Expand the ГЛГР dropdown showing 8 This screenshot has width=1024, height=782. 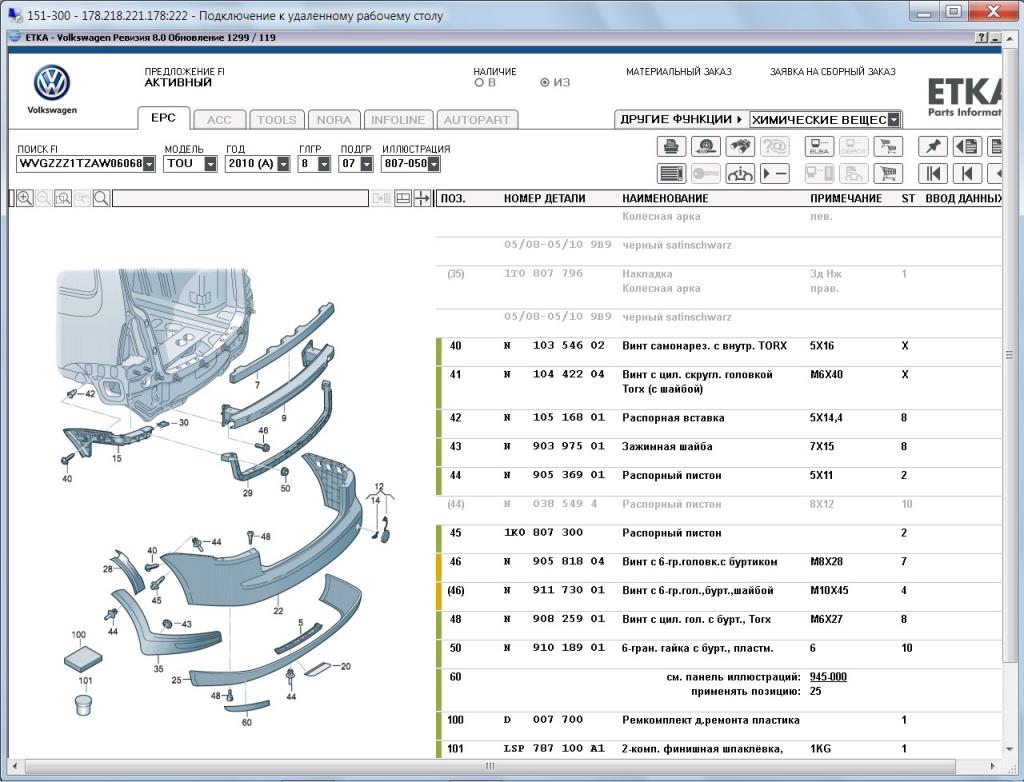324,164
